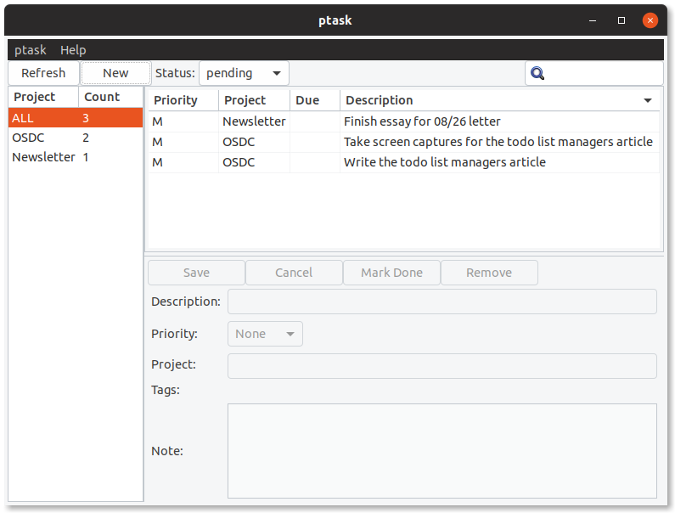The image size is (675, 513).
Task: Click the search input field
Action: pos(603,73)
